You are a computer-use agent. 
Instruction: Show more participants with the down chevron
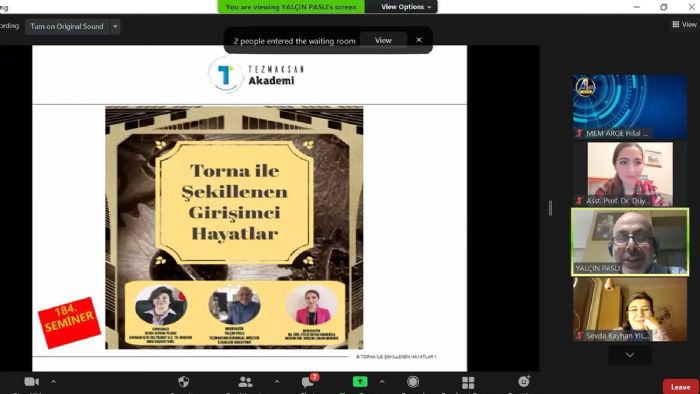click(630, 355)
